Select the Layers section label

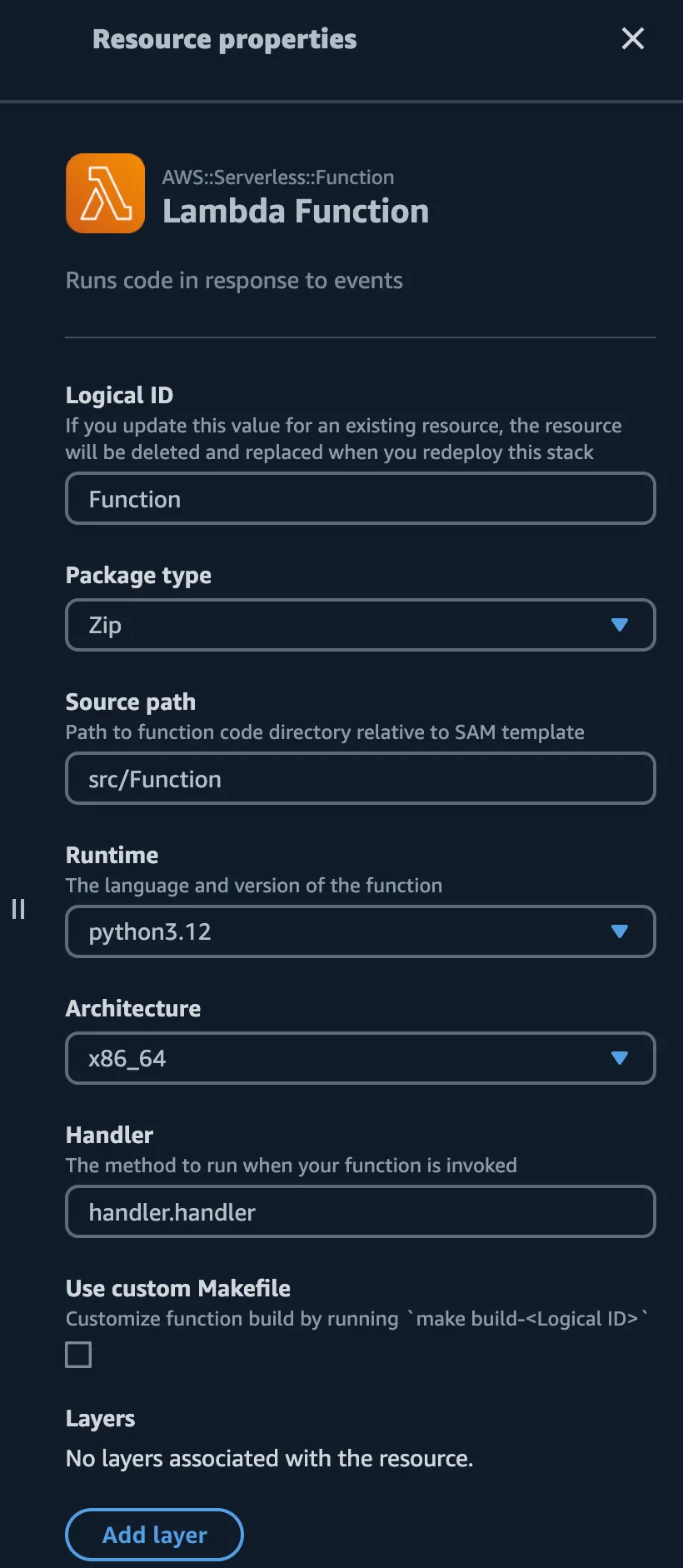point(100,1418)
